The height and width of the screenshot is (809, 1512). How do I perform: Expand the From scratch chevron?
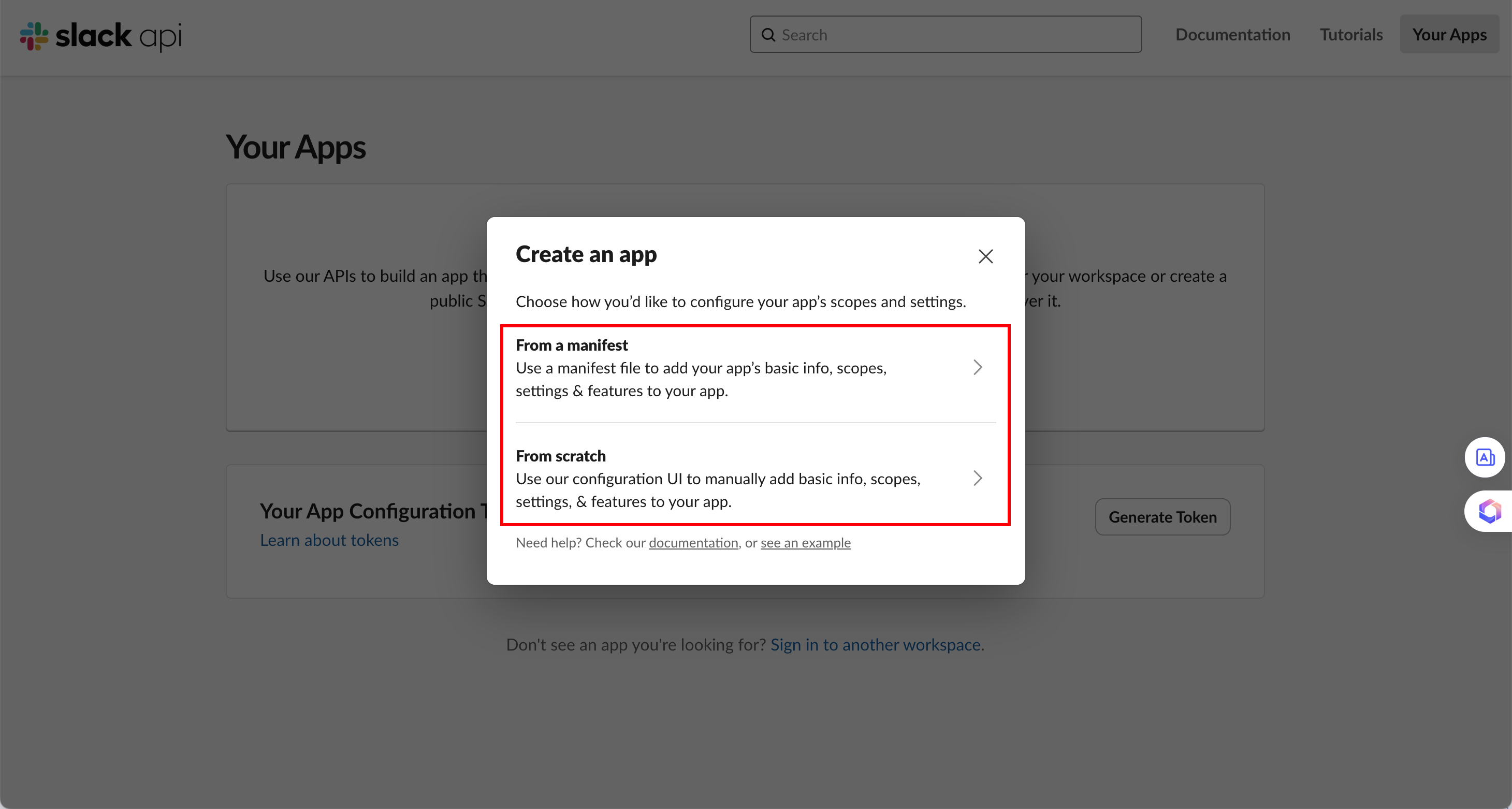point(978,479)
